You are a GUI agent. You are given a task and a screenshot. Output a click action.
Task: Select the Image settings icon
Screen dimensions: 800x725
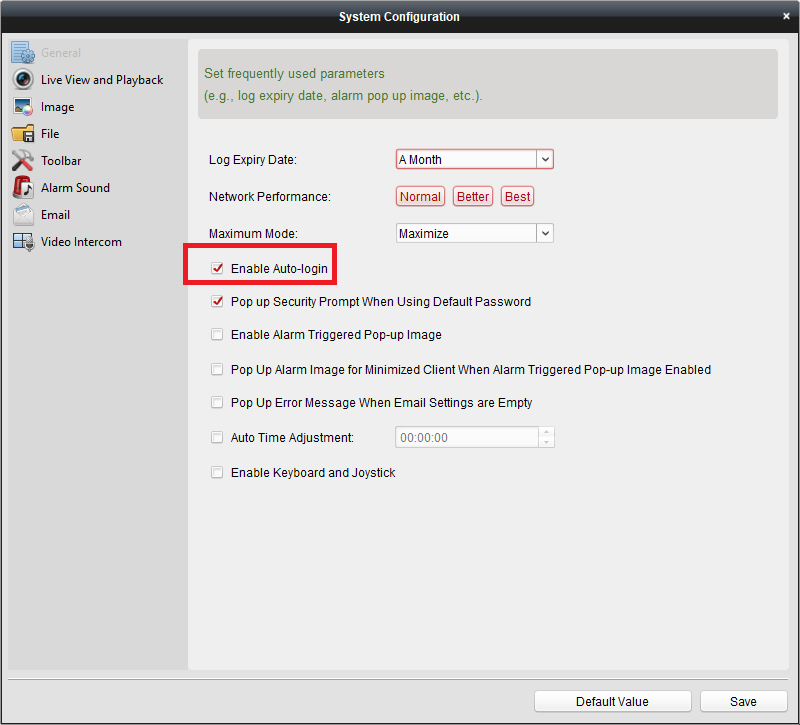(x=23, y=107)
